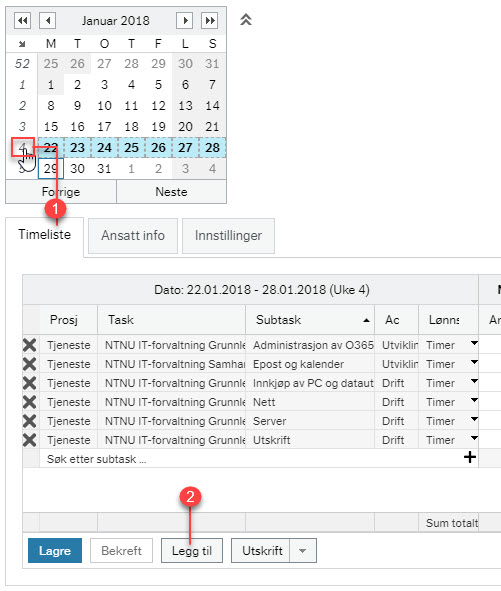
Task: Remove the Administrasjon av O365 row
Action: (x=30, y=345)
